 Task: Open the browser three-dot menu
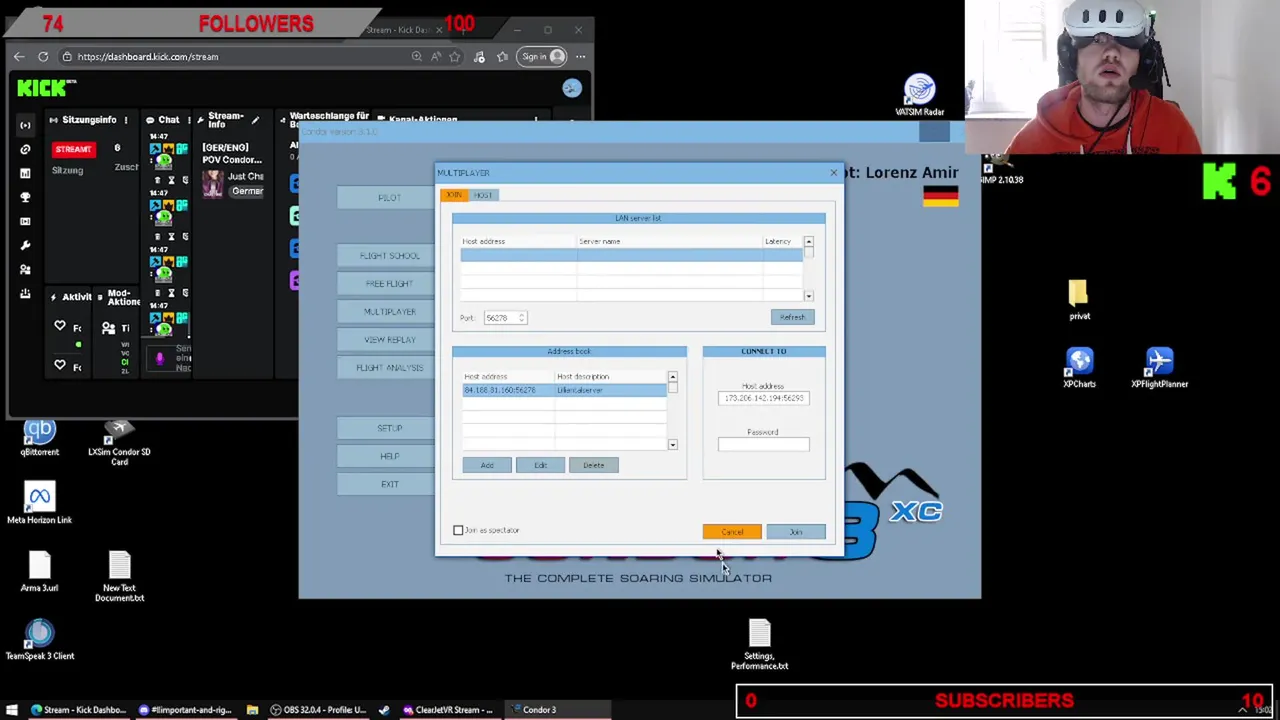coord(581,57)
